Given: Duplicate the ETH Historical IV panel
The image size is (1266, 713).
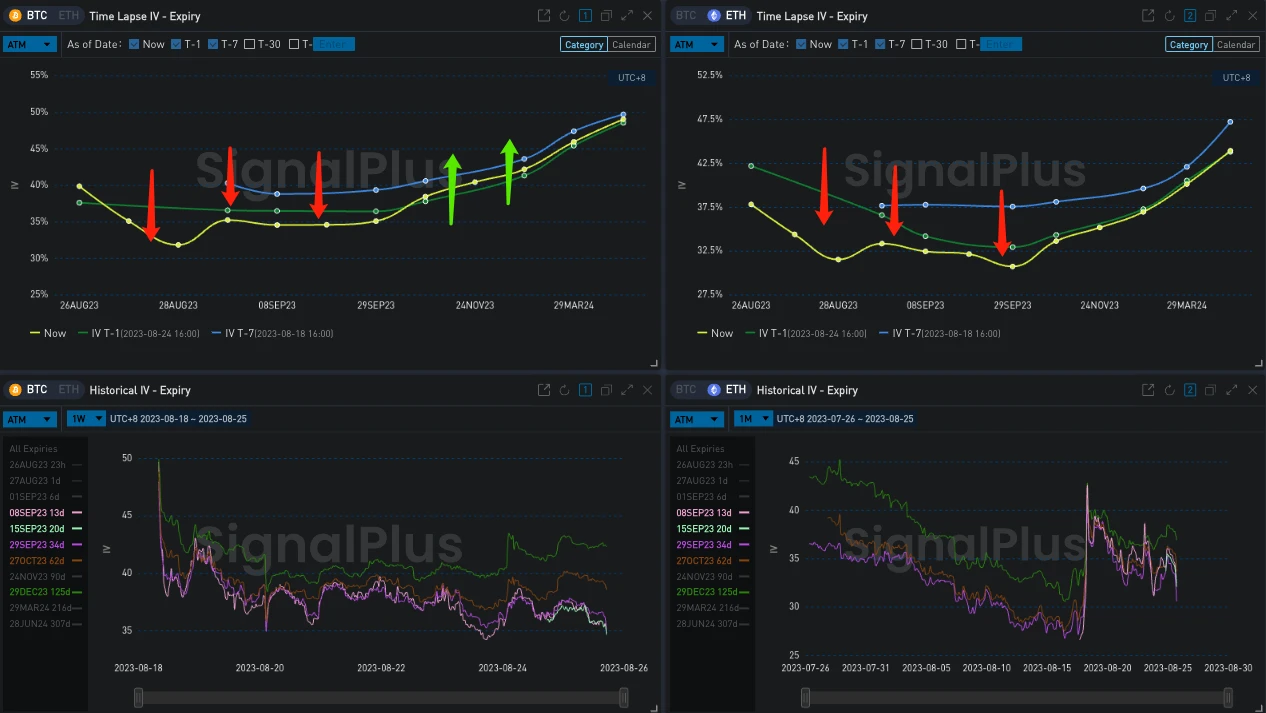Looking at the screenshot, I should [x=1210, y=390].
